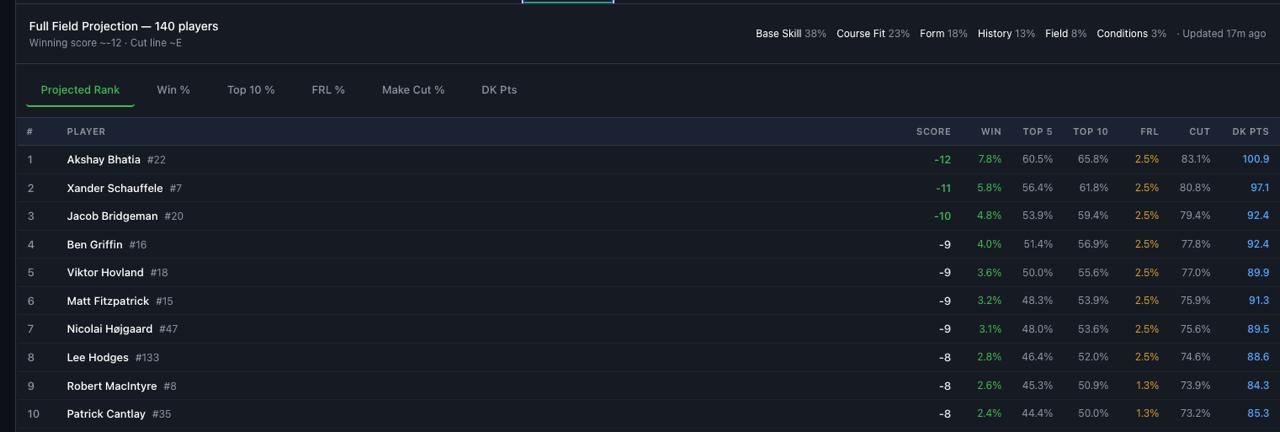The image size is (1280, 432).
Task: Click Jacob Bridgeman's name
Action: click(x=112, y=216)
